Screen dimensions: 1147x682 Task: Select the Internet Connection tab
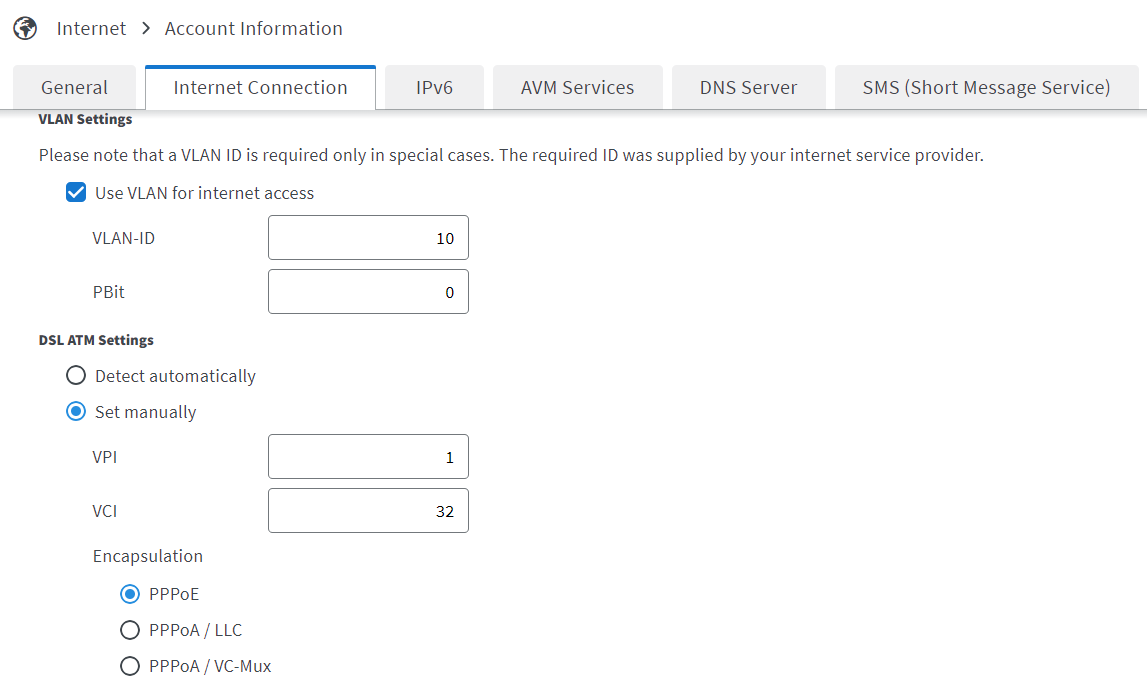click(260, 88)
